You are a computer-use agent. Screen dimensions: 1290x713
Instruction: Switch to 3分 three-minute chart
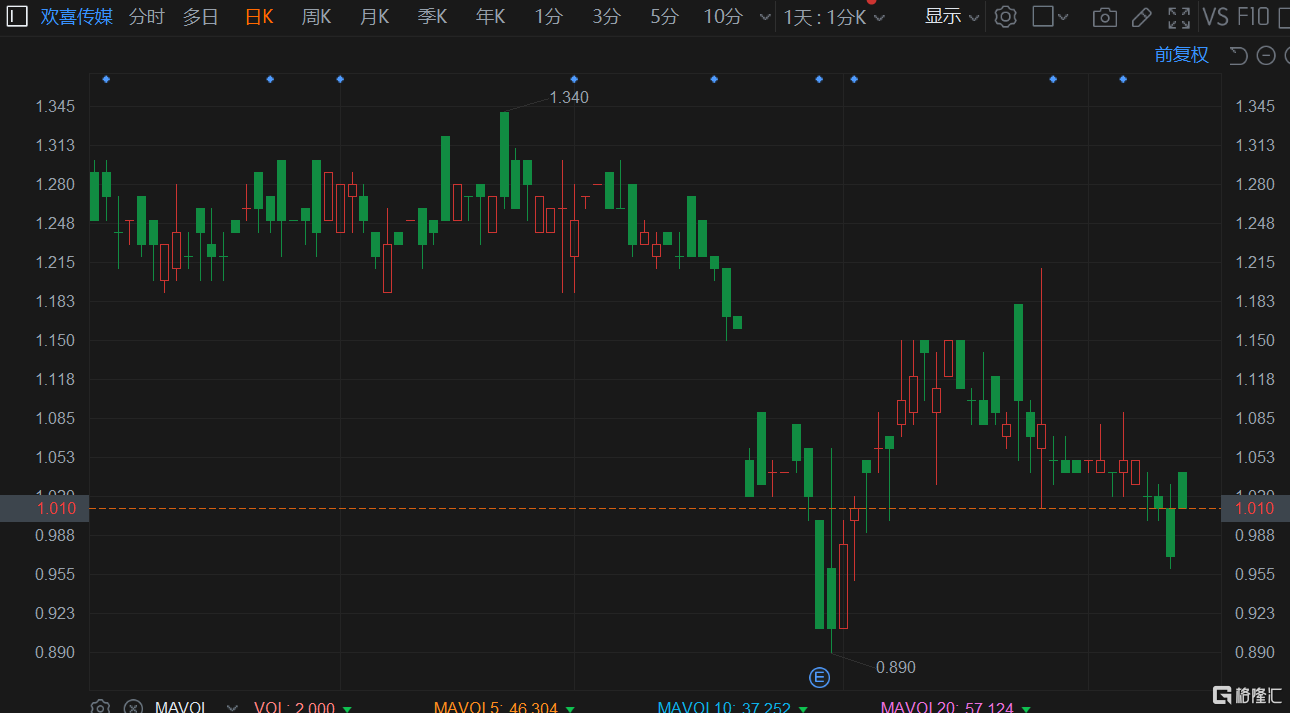(x=606, y=16)
